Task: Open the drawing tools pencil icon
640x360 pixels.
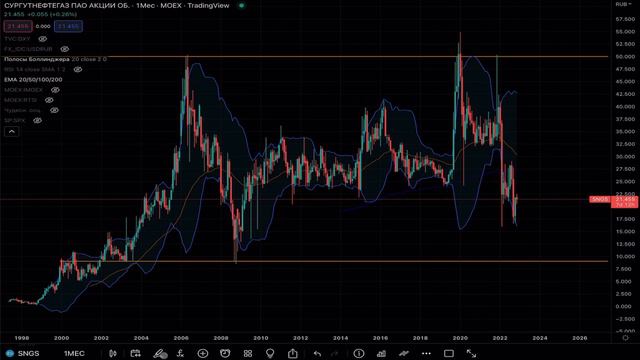Action: point(160,353)
